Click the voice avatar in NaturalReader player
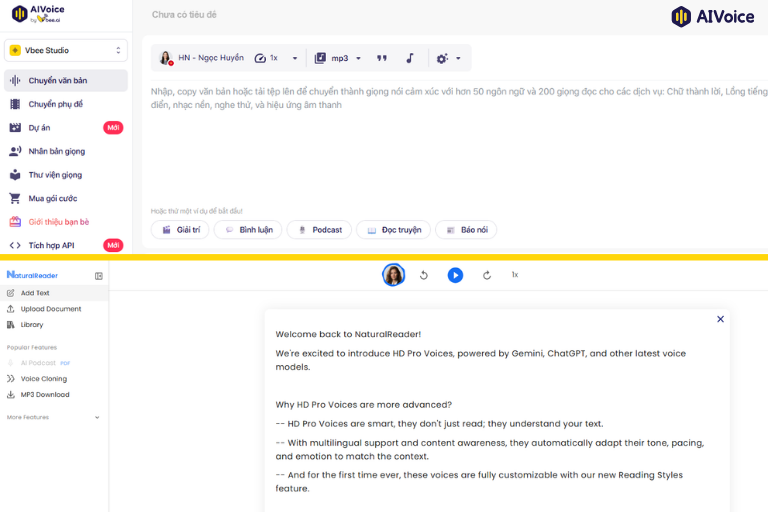Viewport: 768px width, 512px height. [393, 275]
